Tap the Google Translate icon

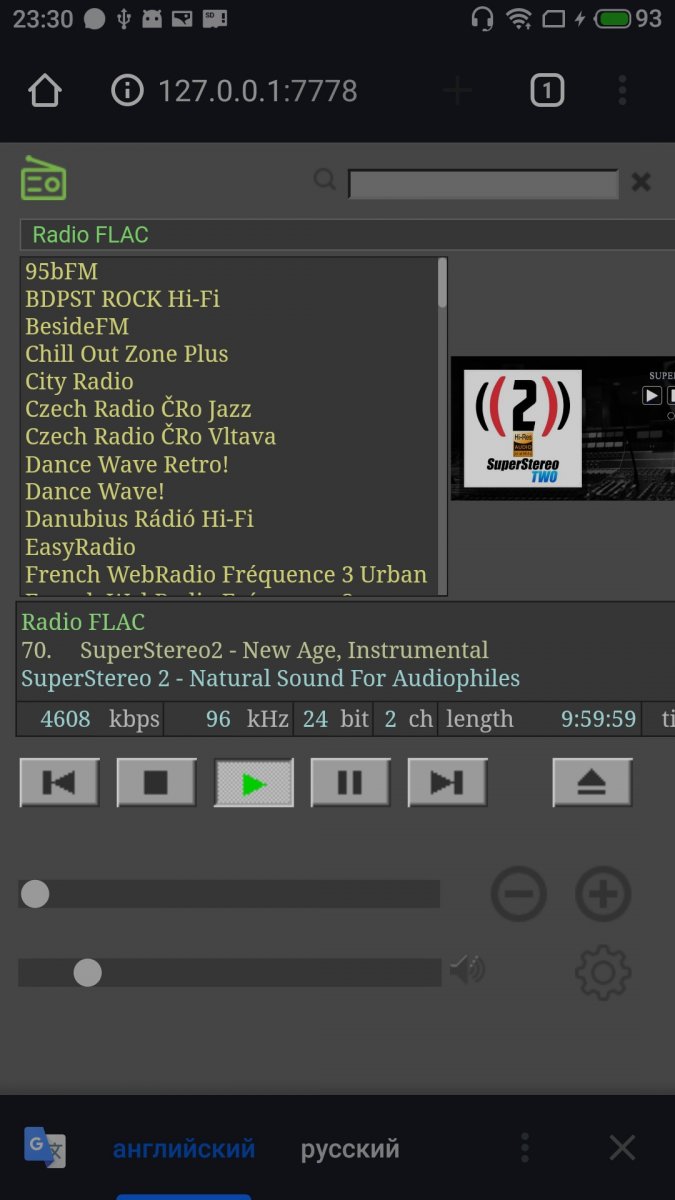[x=45, y=1148]
